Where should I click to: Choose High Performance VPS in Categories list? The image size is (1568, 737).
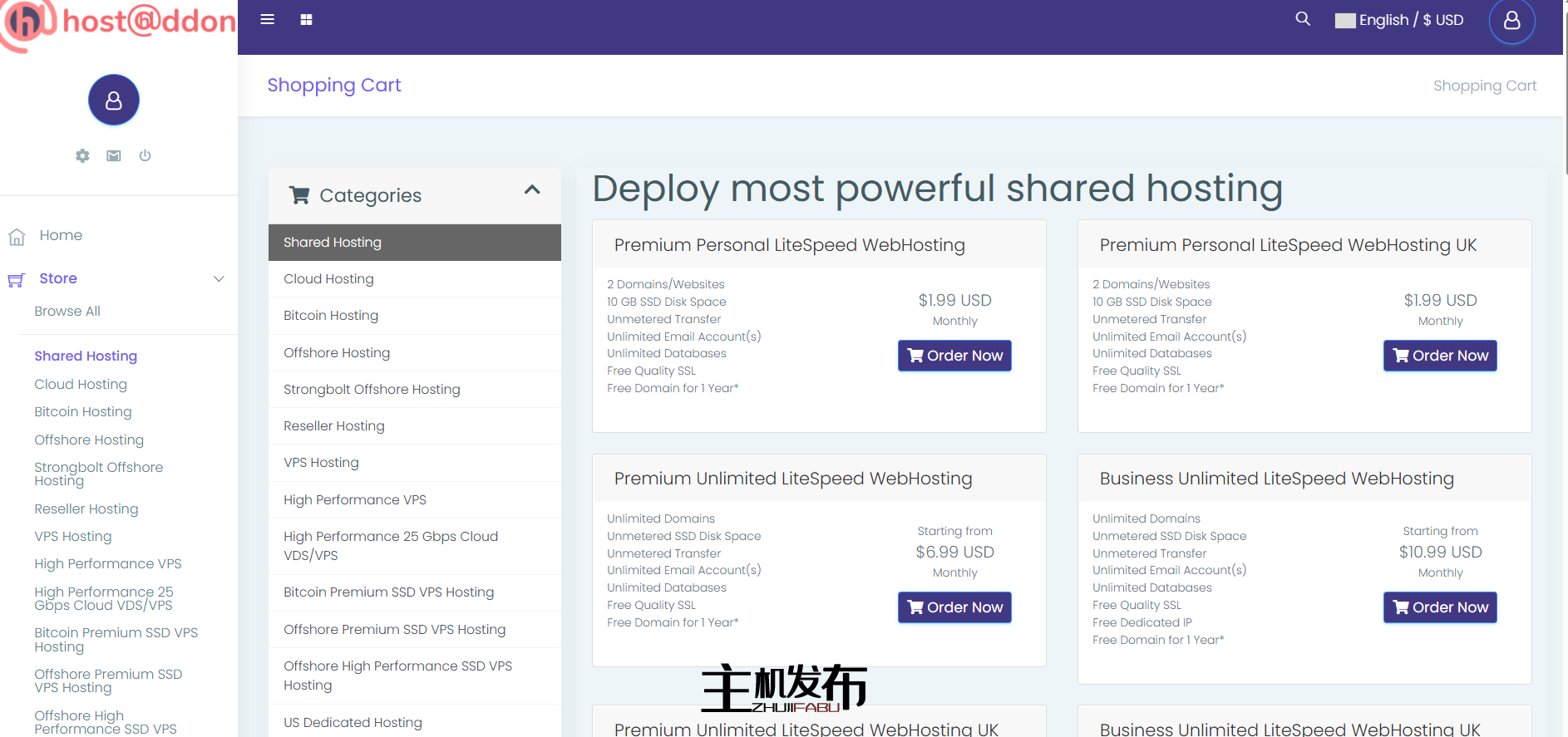pyautogui.click(x=415, y=499)
